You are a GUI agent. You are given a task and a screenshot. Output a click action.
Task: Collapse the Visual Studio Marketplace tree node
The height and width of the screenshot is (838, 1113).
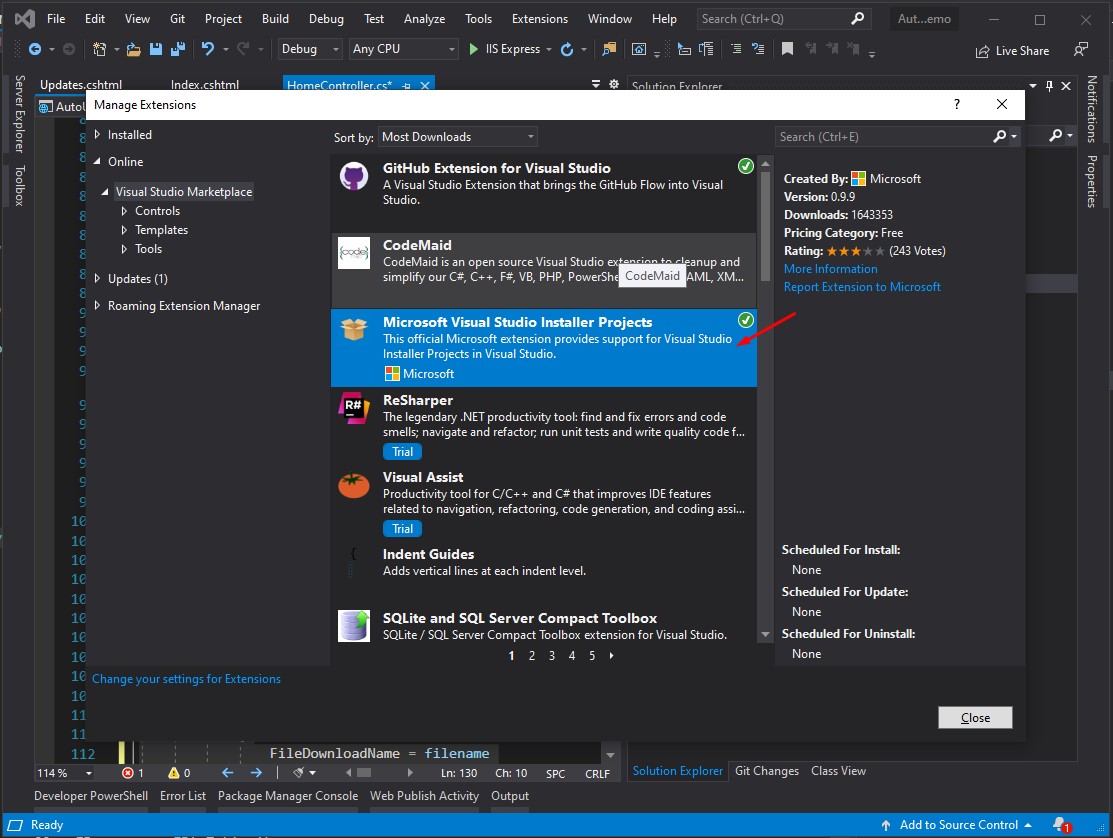point(107,191)
